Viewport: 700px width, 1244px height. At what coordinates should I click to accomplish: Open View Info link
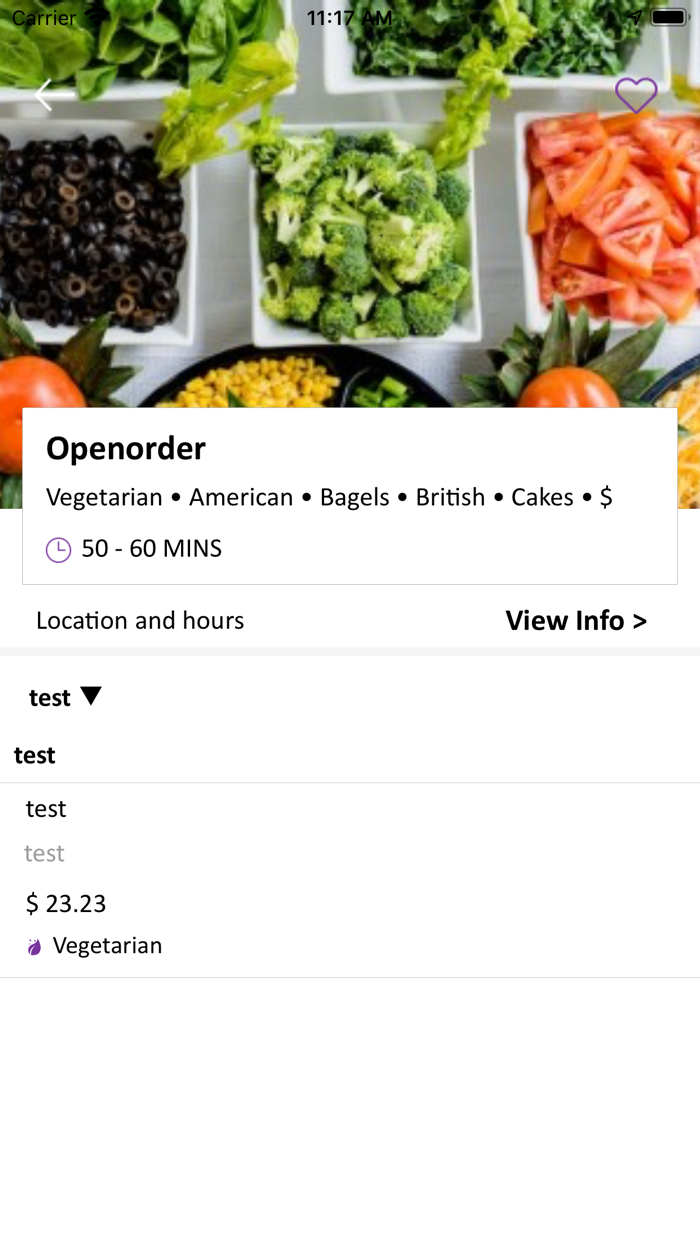[x=576, y=621]
